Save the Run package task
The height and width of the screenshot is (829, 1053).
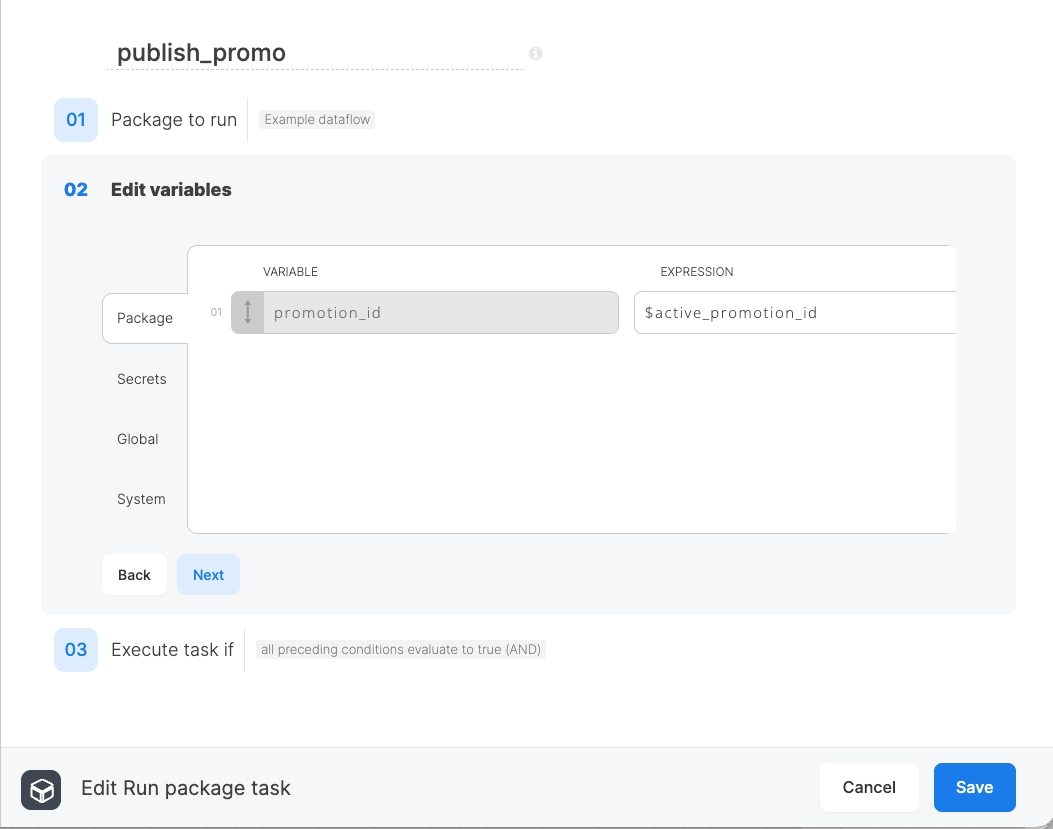(974, 788)
